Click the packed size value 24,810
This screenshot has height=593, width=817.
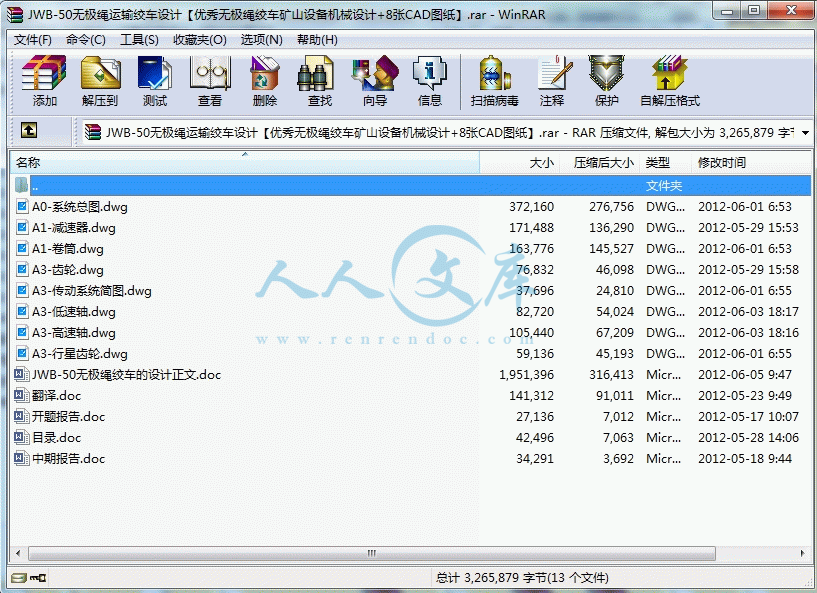[615, 291]
